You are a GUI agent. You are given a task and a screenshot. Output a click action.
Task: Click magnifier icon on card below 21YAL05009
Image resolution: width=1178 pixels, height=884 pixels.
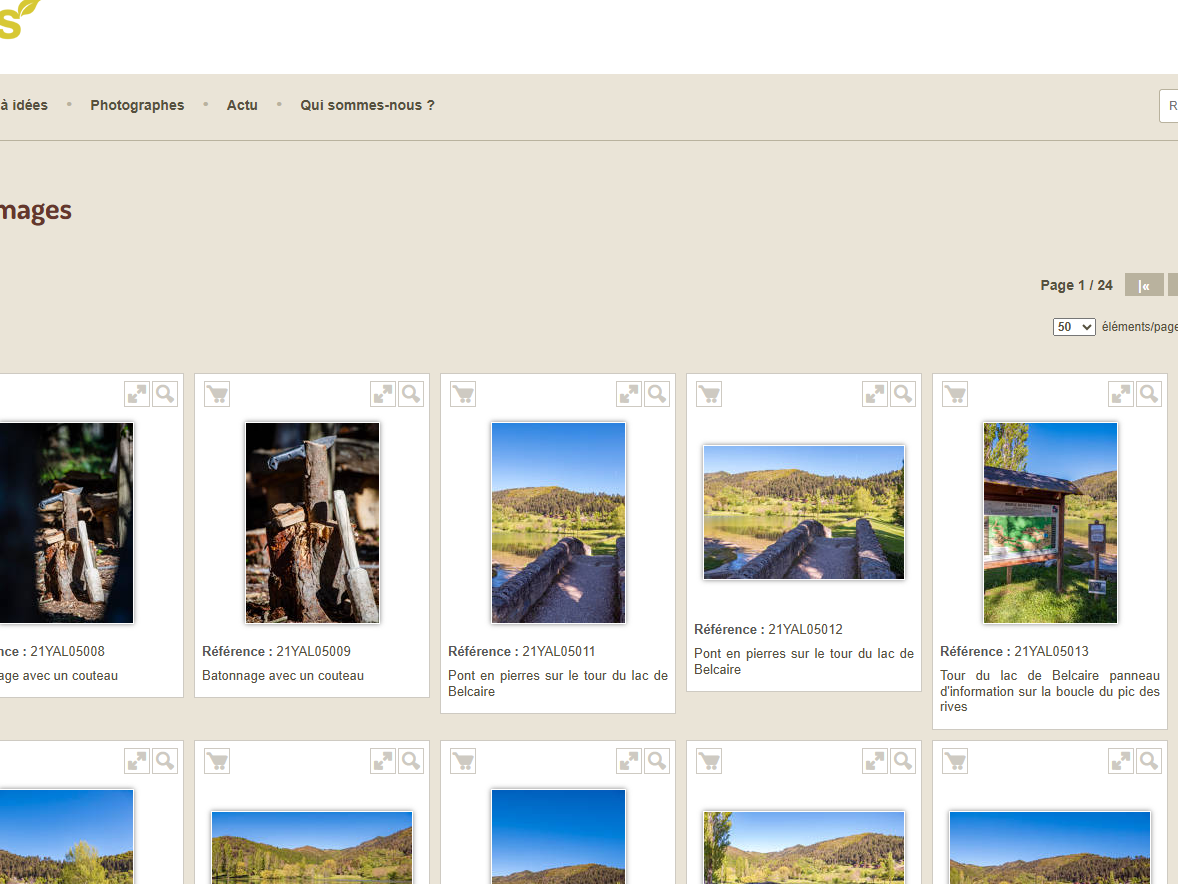click(411, 761)
